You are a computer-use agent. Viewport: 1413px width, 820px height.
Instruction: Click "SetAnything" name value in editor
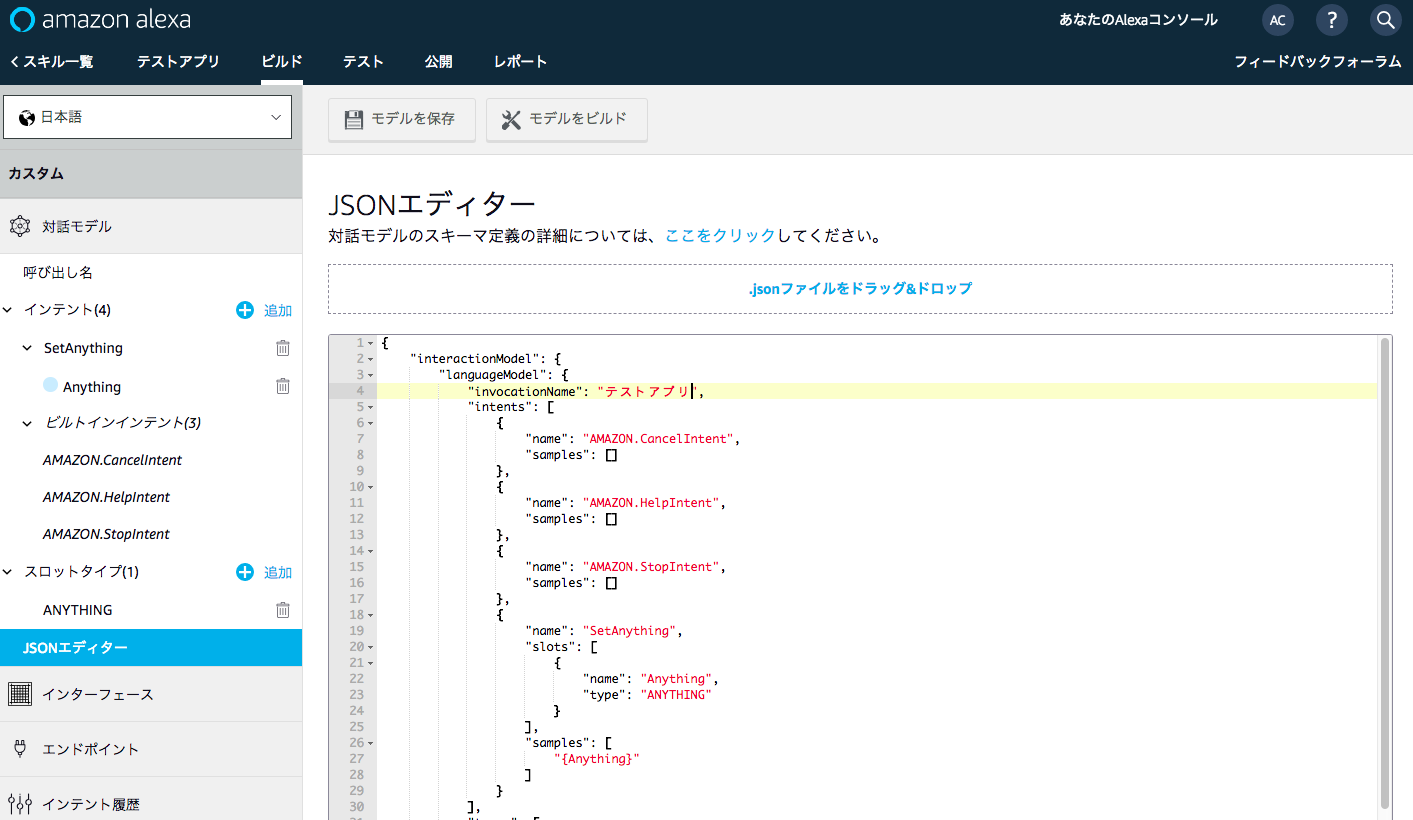coord(631,631)
